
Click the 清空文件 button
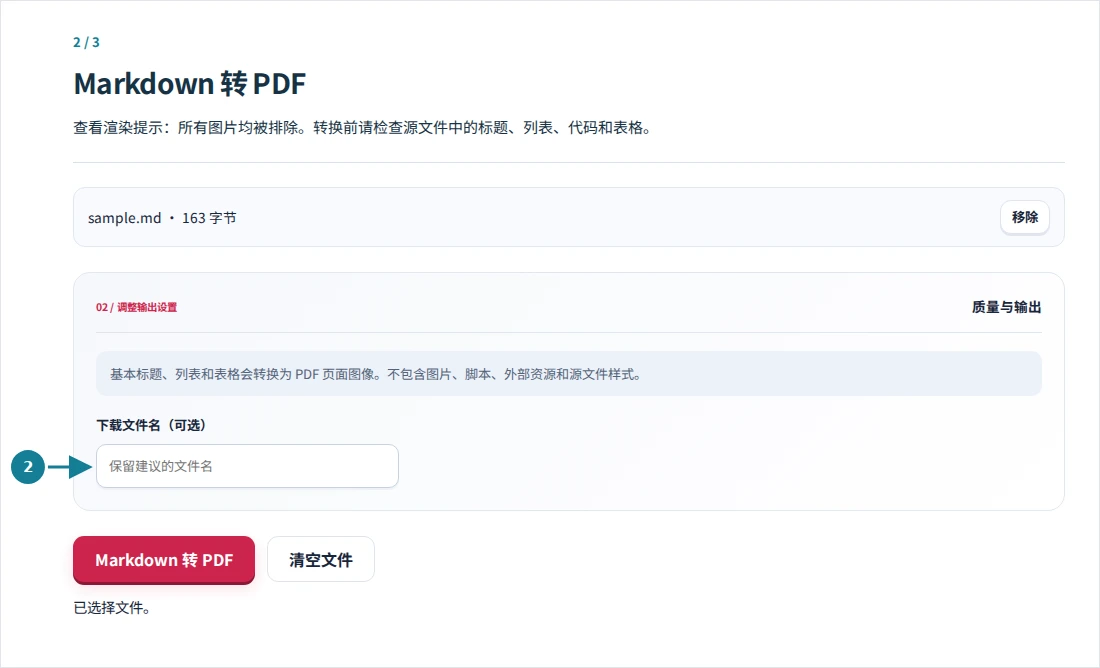321,560
